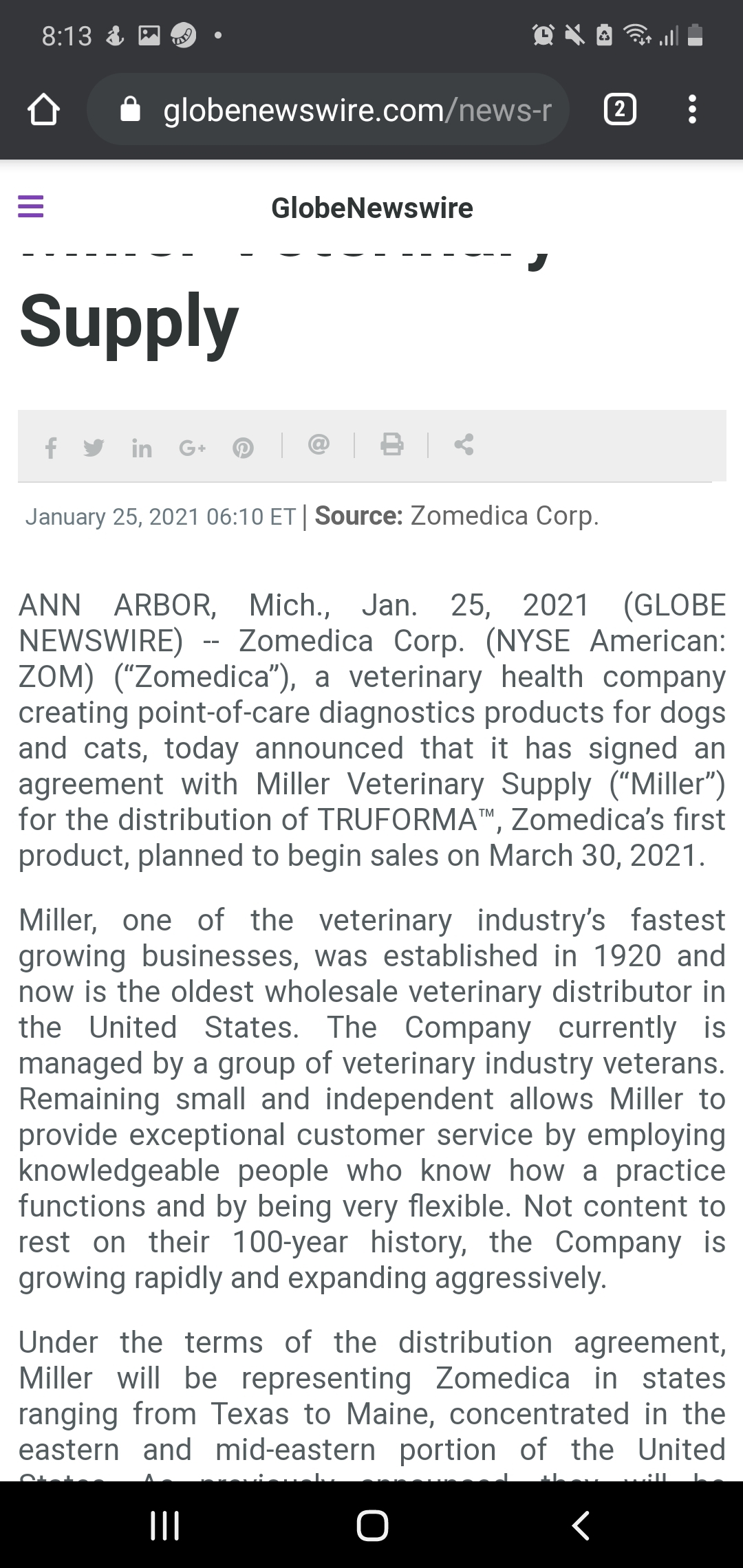Open the purple hamburger menu
This screenshot has height=1568, width=743.
click(31, 206)
